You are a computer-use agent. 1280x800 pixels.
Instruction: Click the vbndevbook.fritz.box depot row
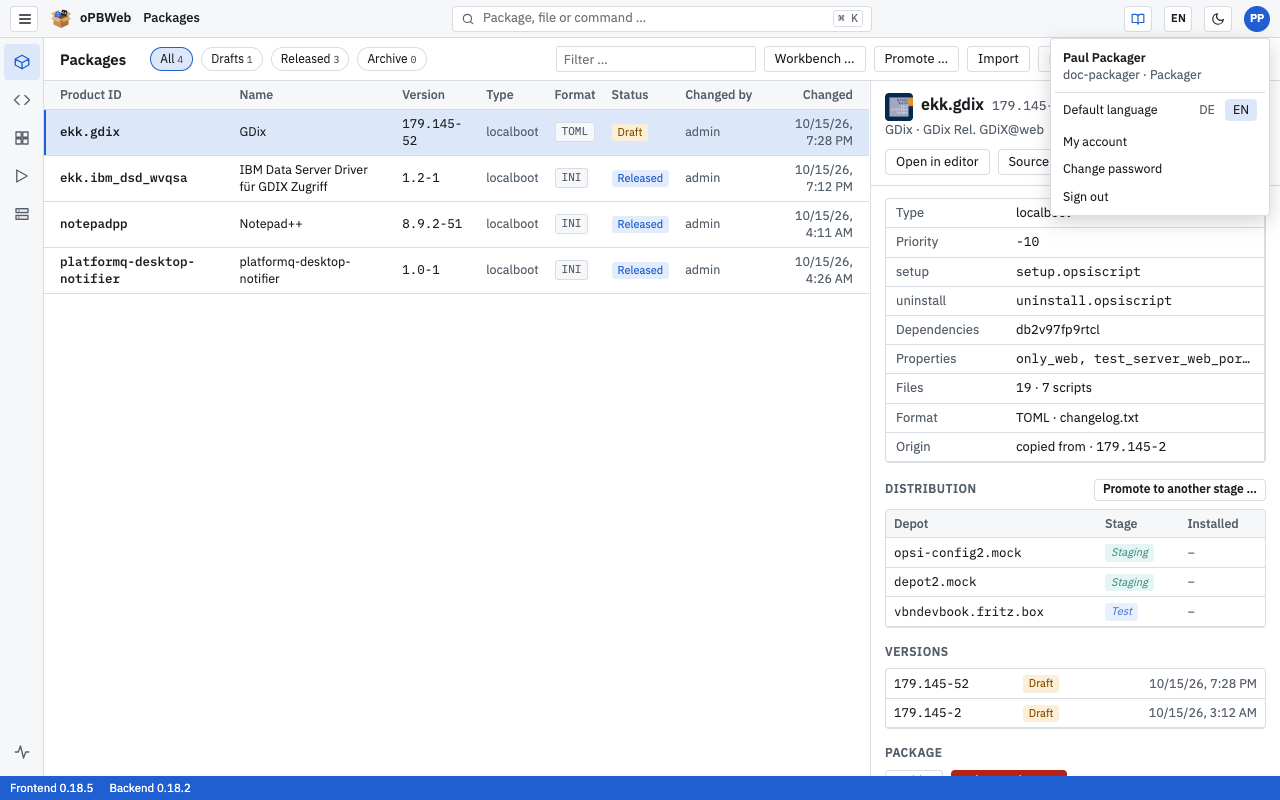click(x=1075, y=611)
